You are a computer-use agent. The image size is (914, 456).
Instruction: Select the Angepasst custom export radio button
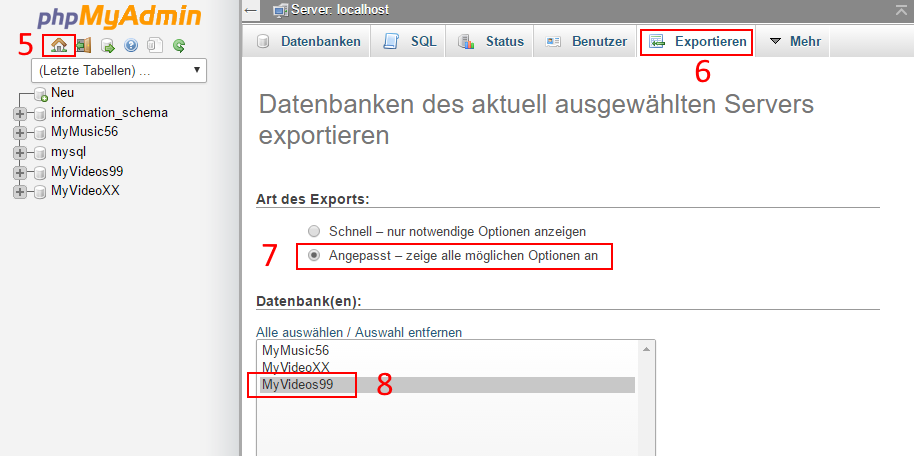click(x=314, y=255)
